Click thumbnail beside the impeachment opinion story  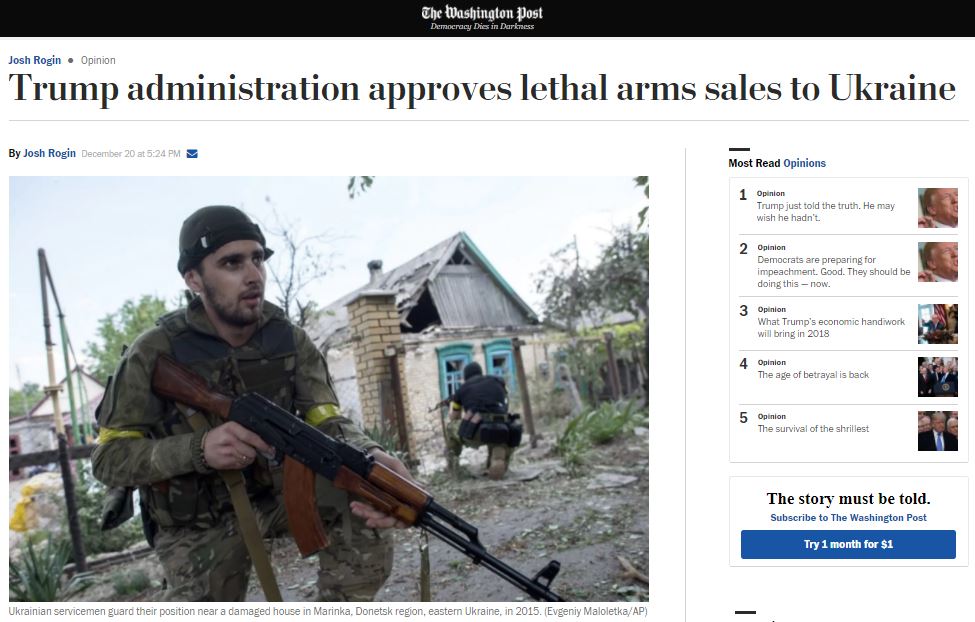(x=938, y=262)
